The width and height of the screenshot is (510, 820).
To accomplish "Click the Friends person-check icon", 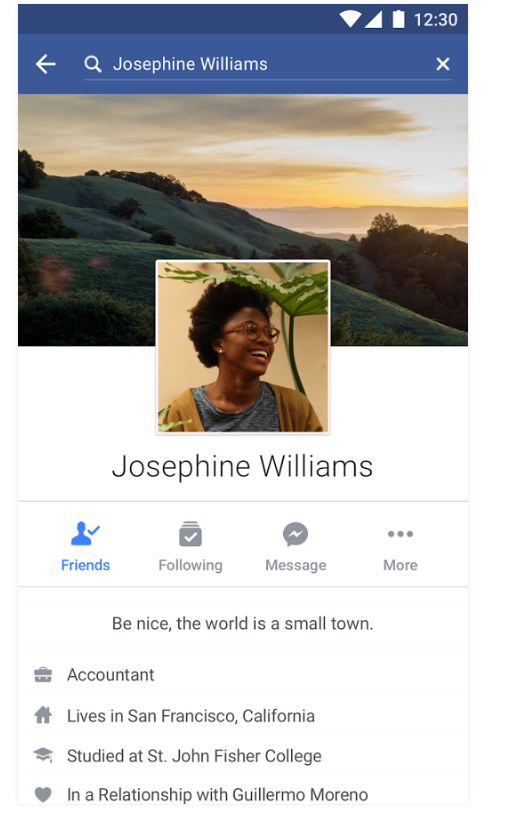I will (x=85, y=534).
